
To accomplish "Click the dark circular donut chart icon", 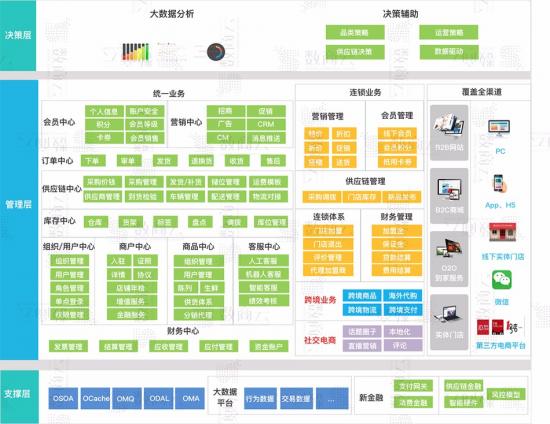I will 216,52.
